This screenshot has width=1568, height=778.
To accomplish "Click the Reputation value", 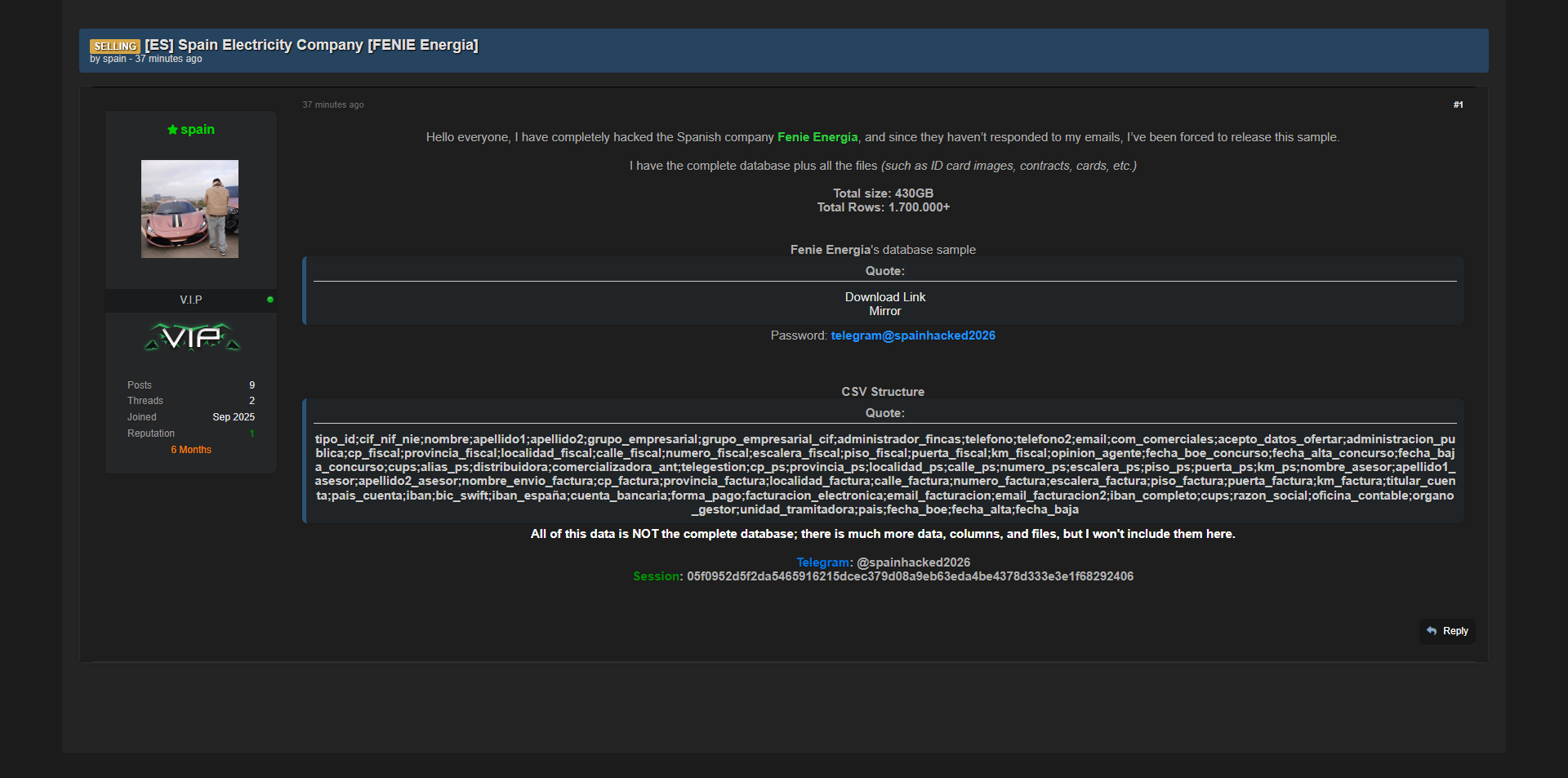I will pos(252,433).
